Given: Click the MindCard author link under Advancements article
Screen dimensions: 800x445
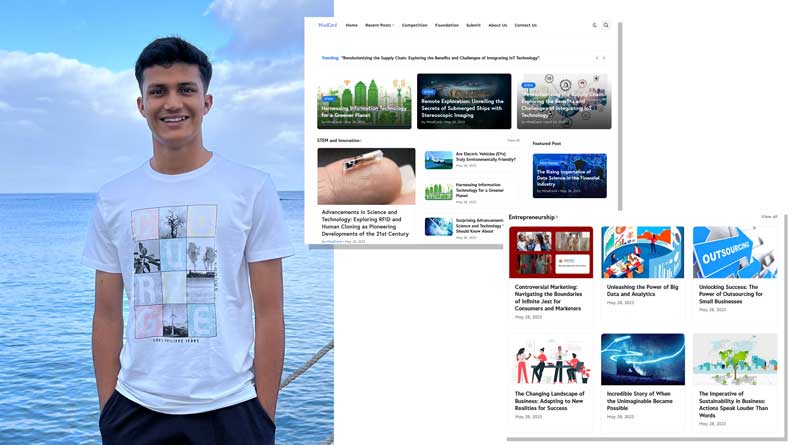Looking at the screenshot, I should tap(335, 241).
